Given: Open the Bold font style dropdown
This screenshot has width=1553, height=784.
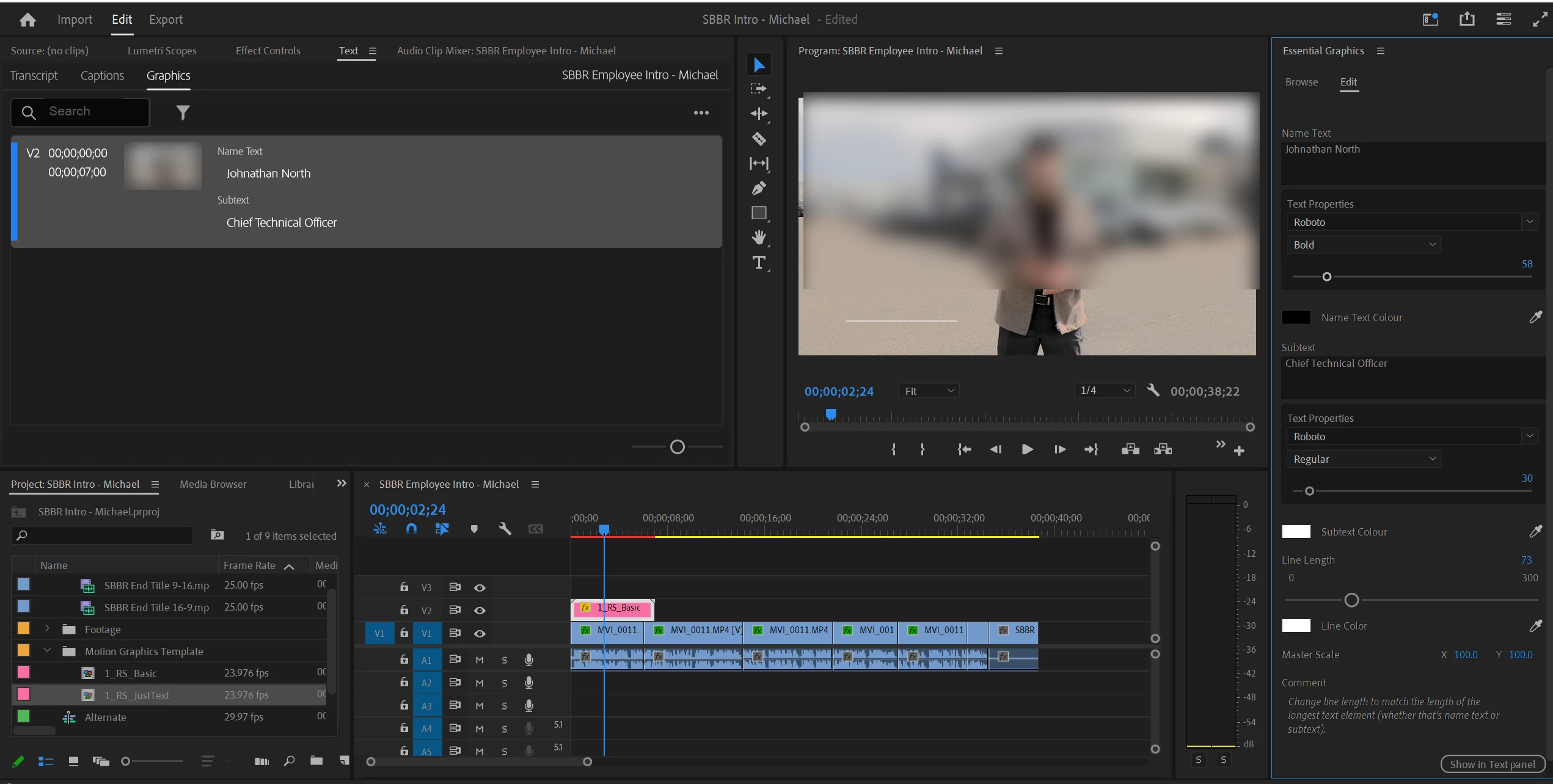Looking at the screenshot, I should [1363, 244].
